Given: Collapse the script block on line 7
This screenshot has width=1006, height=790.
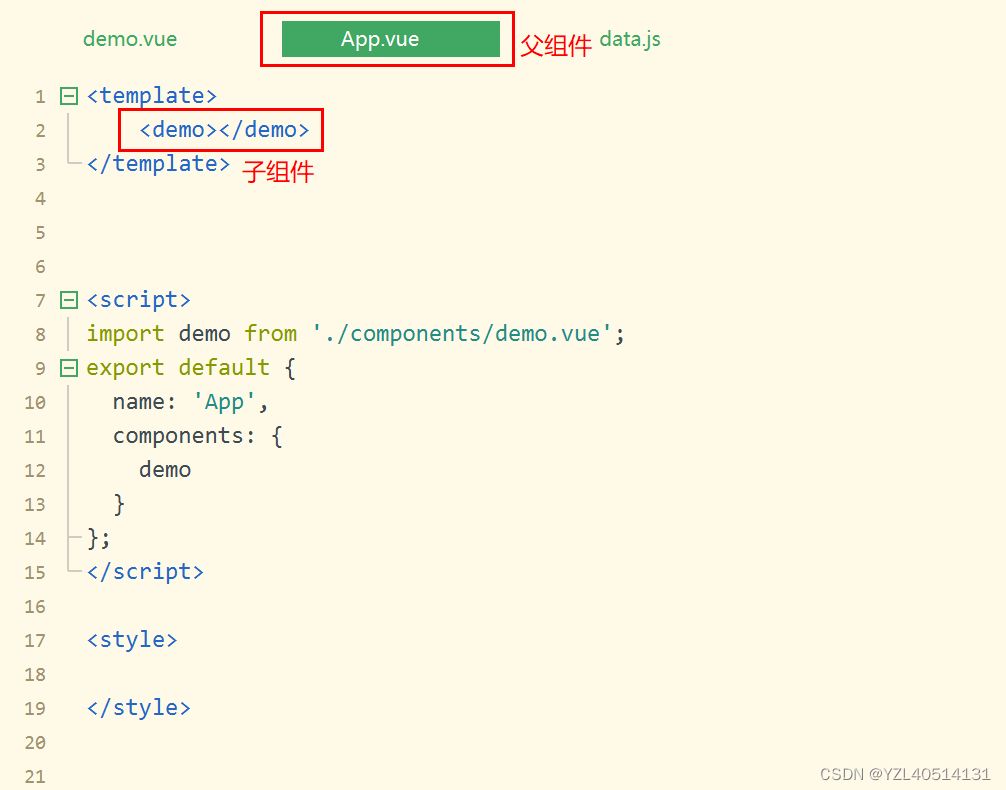Looking at the screenshot, I should coord(69,300).
